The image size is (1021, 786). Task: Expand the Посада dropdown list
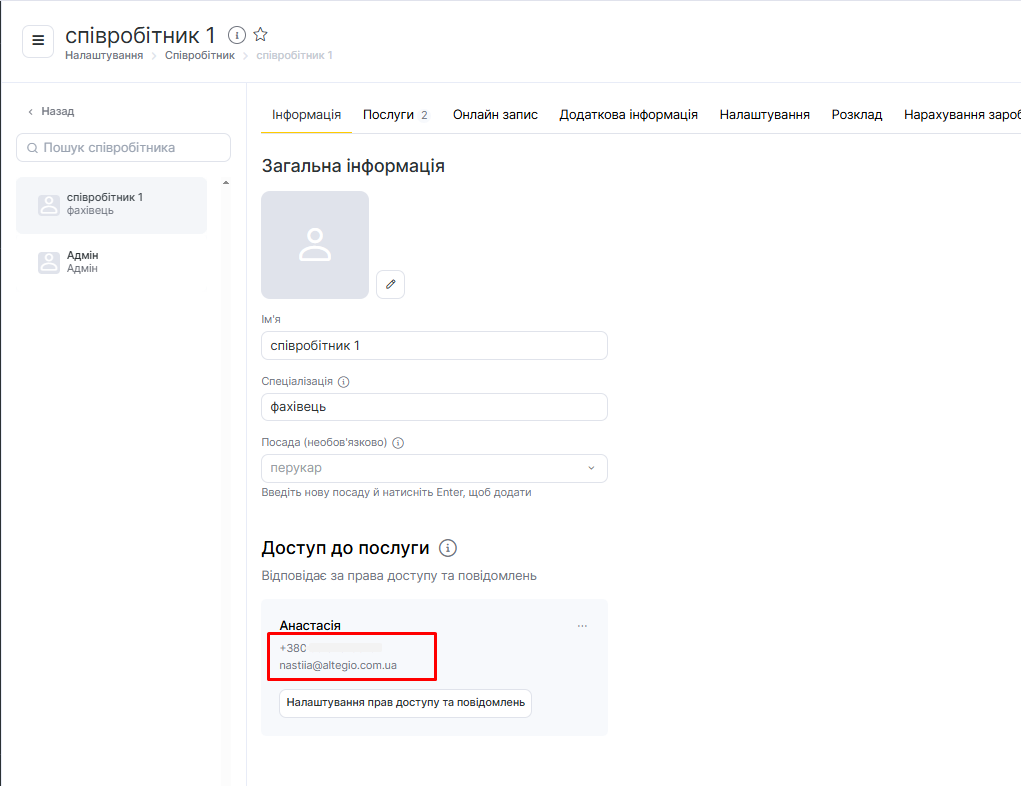590,468
